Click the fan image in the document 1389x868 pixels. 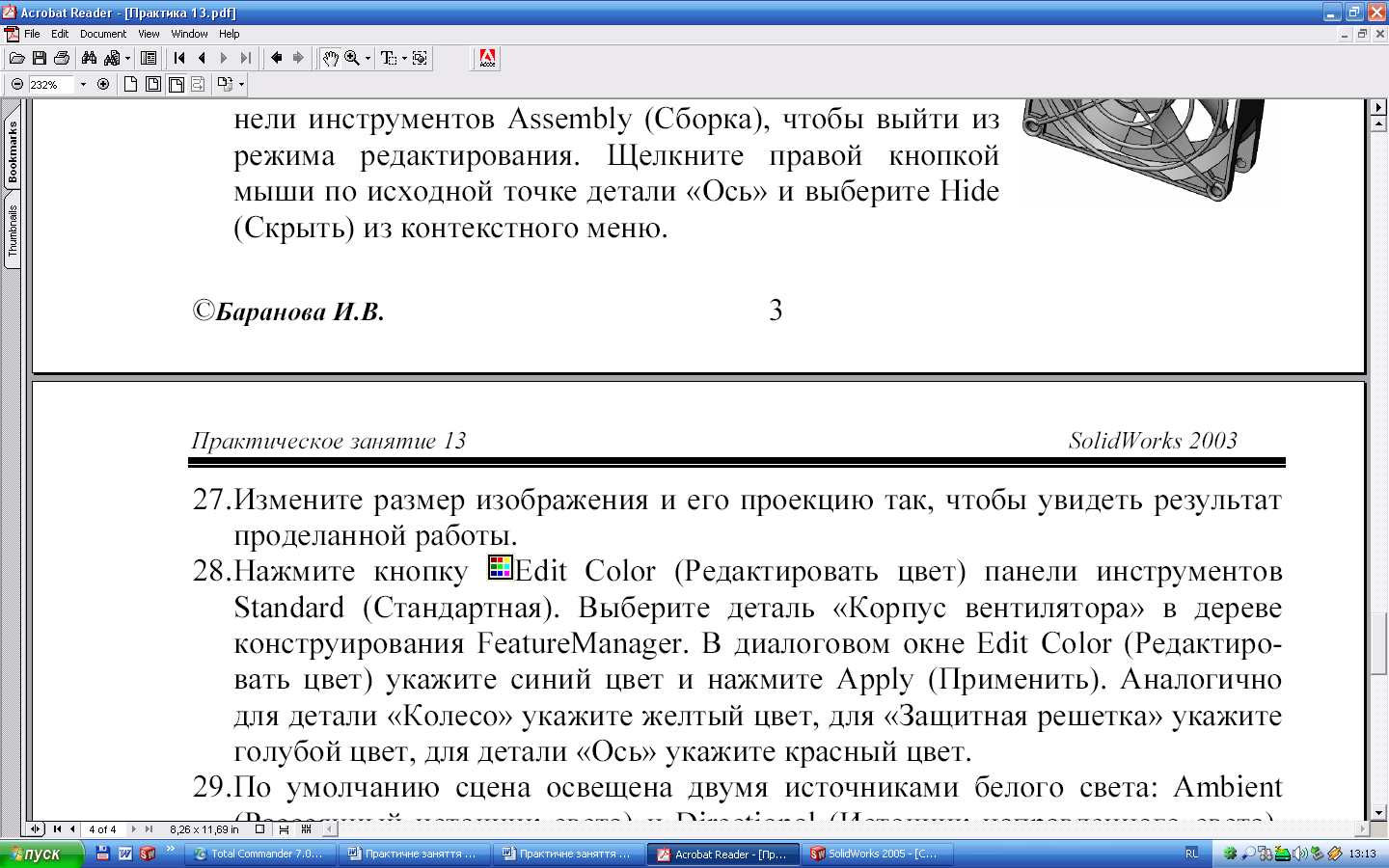coord(1145,149)
